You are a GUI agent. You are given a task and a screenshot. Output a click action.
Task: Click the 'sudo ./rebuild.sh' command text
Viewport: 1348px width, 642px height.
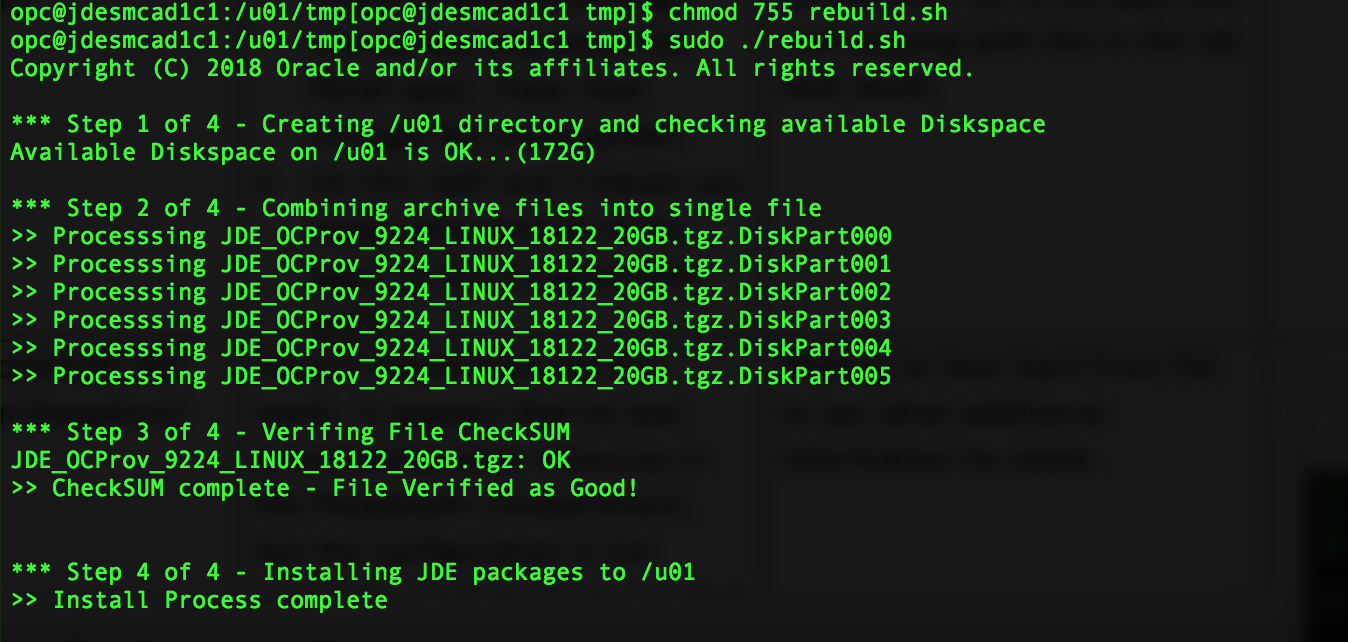pos(787,41)
